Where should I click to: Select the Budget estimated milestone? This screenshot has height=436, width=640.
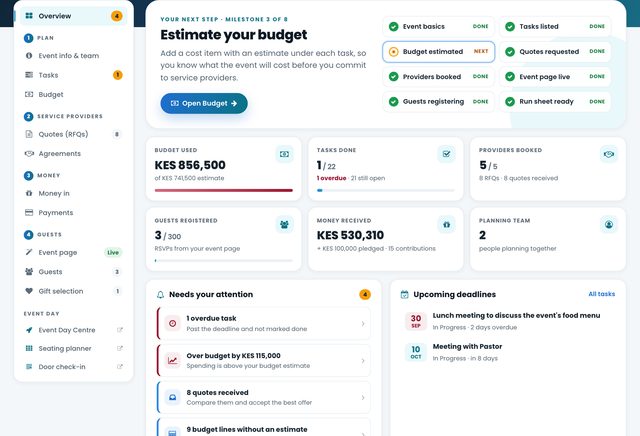coord(438,51)
